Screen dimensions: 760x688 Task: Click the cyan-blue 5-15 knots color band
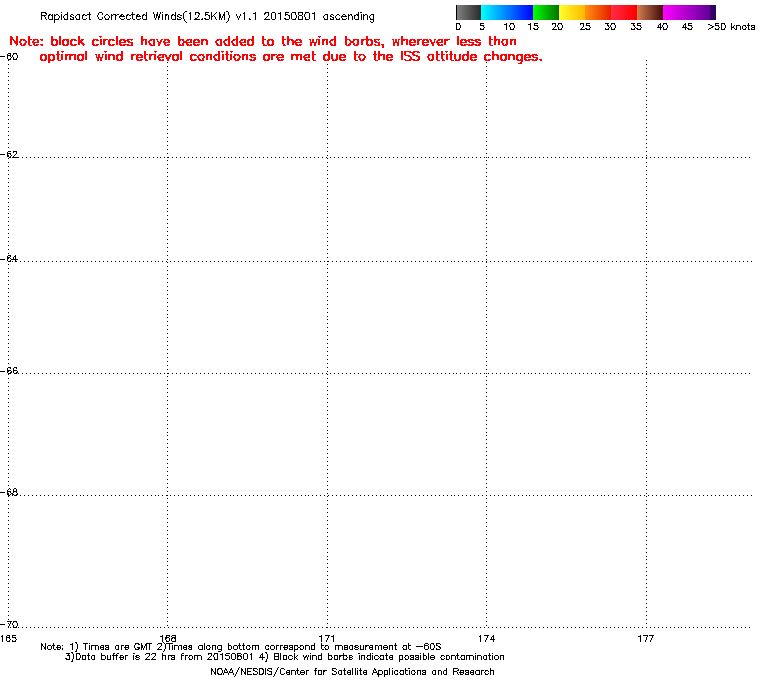[507, 12]
